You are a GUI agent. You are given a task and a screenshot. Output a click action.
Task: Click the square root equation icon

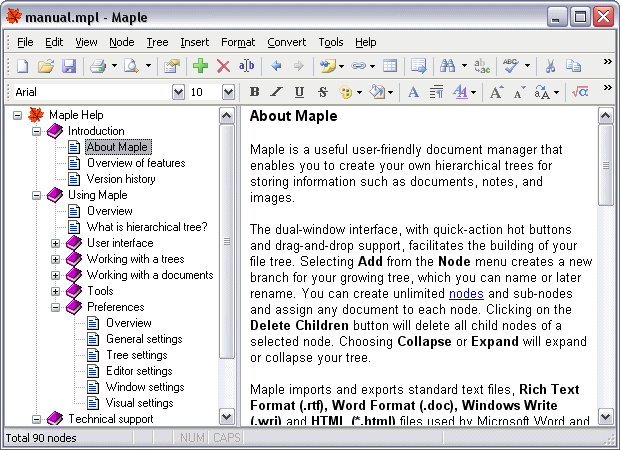click(580, 92)
